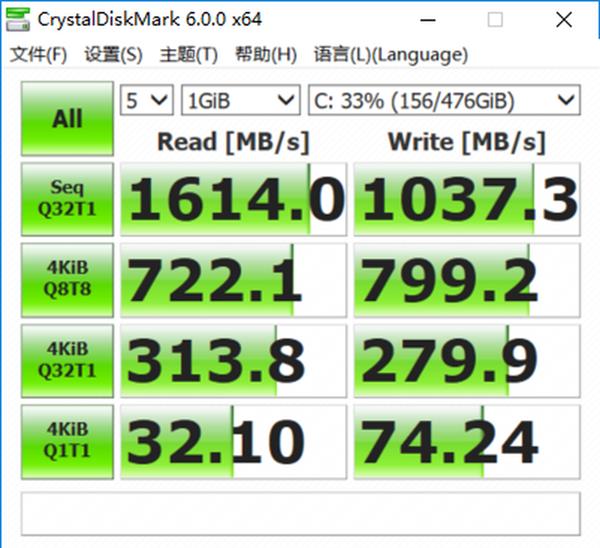Run the Seq Q32T1 test
The width and height of the screenshot is (600, 548).
(x=67, y=199)
